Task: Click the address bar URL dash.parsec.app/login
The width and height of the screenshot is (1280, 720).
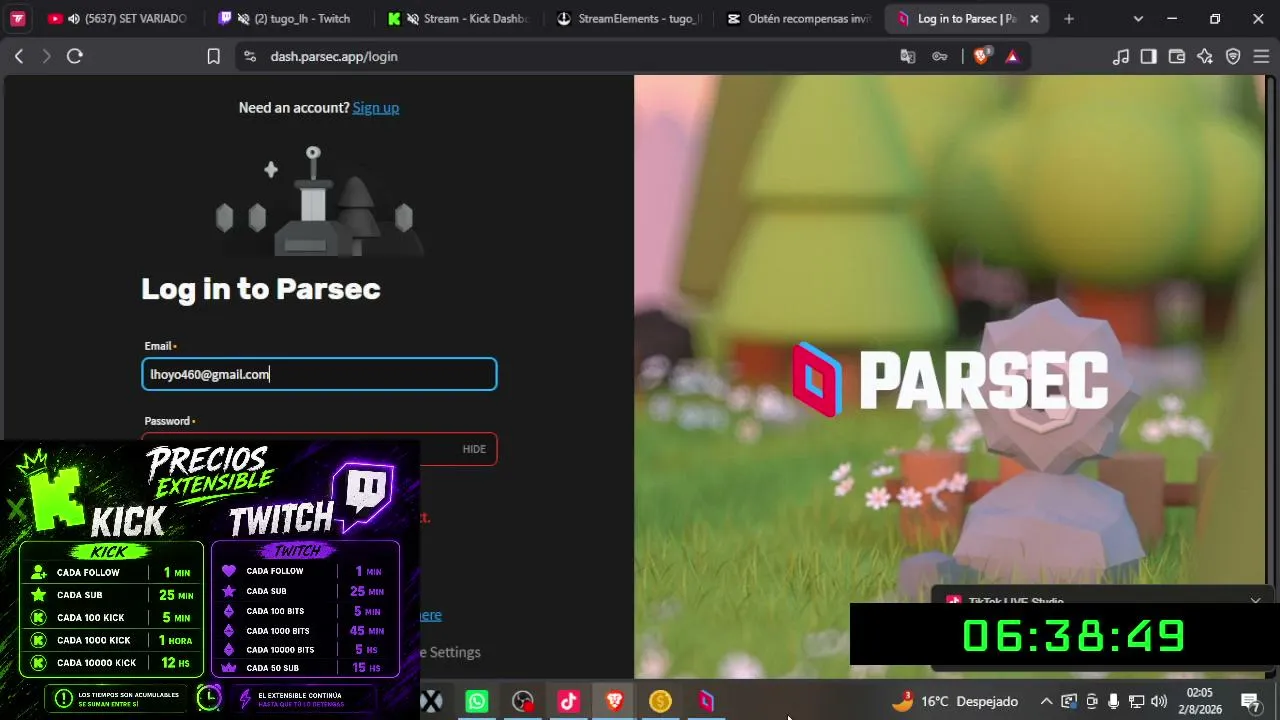Action: pyautogui.click(x=334, y=57)
